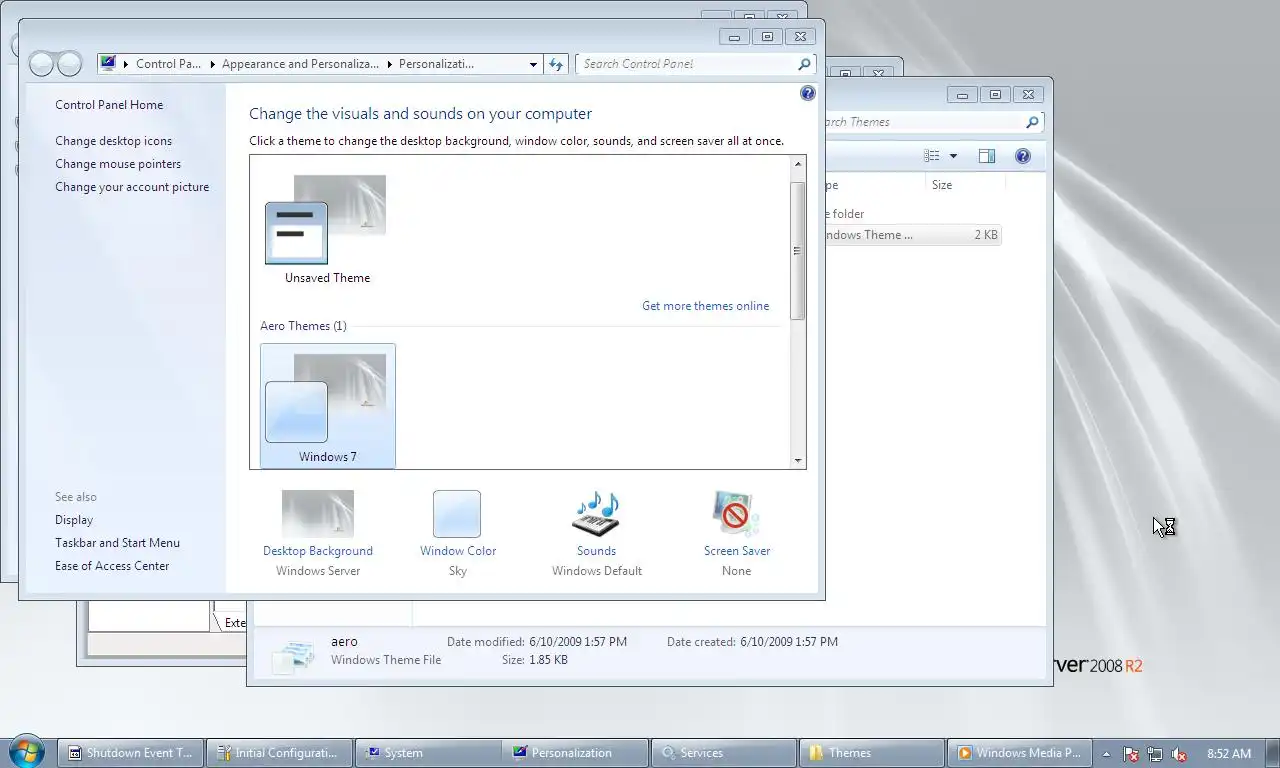The width and height of the screenshot is (1280, 768).
Task: Open the Desktop Background thumbnail
Action: pyautogui.click(x=318, y=514)
